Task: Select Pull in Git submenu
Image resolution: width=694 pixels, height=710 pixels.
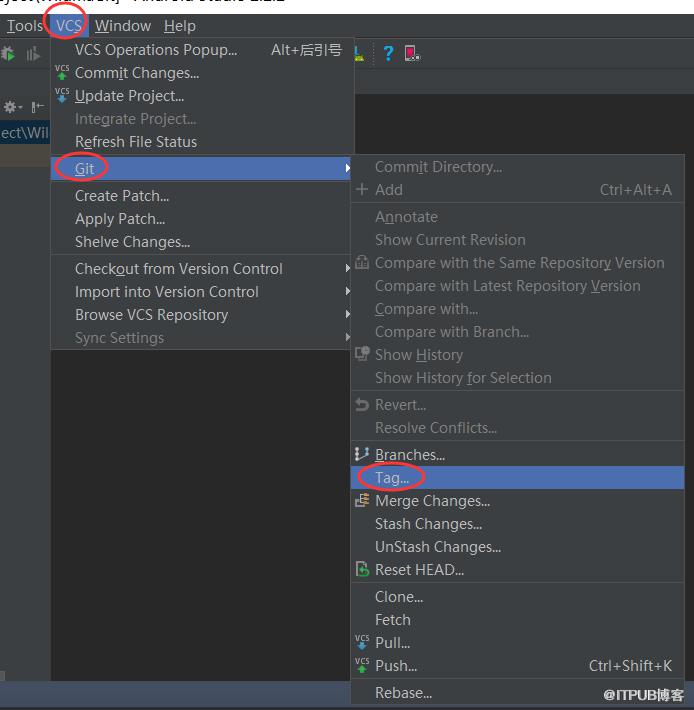Action: (x=517, y=643)
